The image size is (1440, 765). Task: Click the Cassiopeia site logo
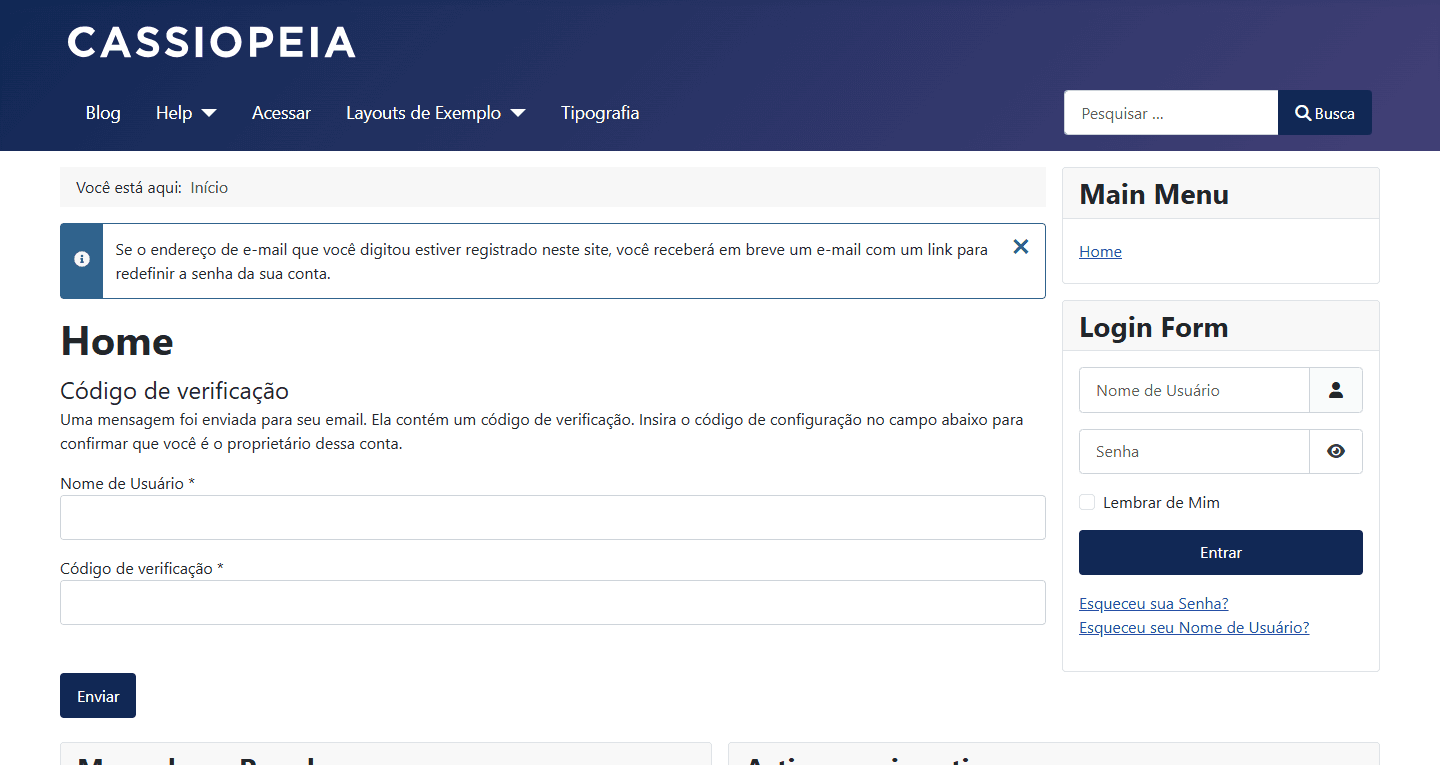pos(211,43)
